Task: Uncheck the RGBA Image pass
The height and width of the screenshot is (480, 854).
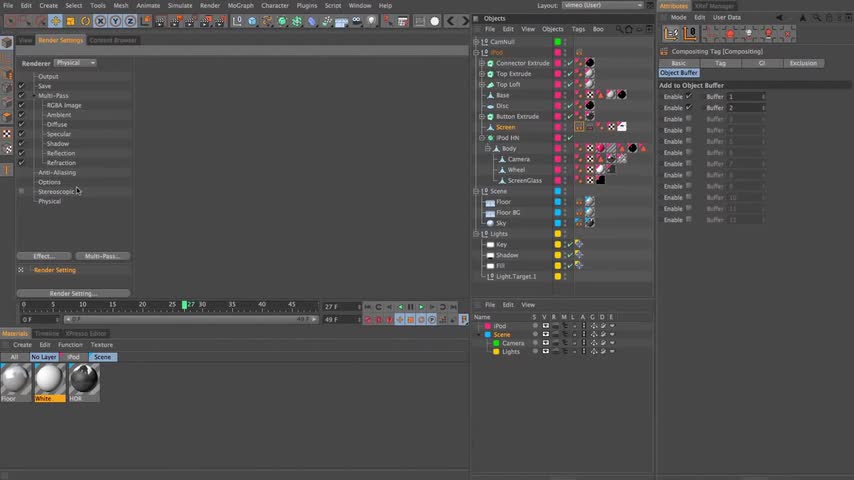Action: click(21, 105)
